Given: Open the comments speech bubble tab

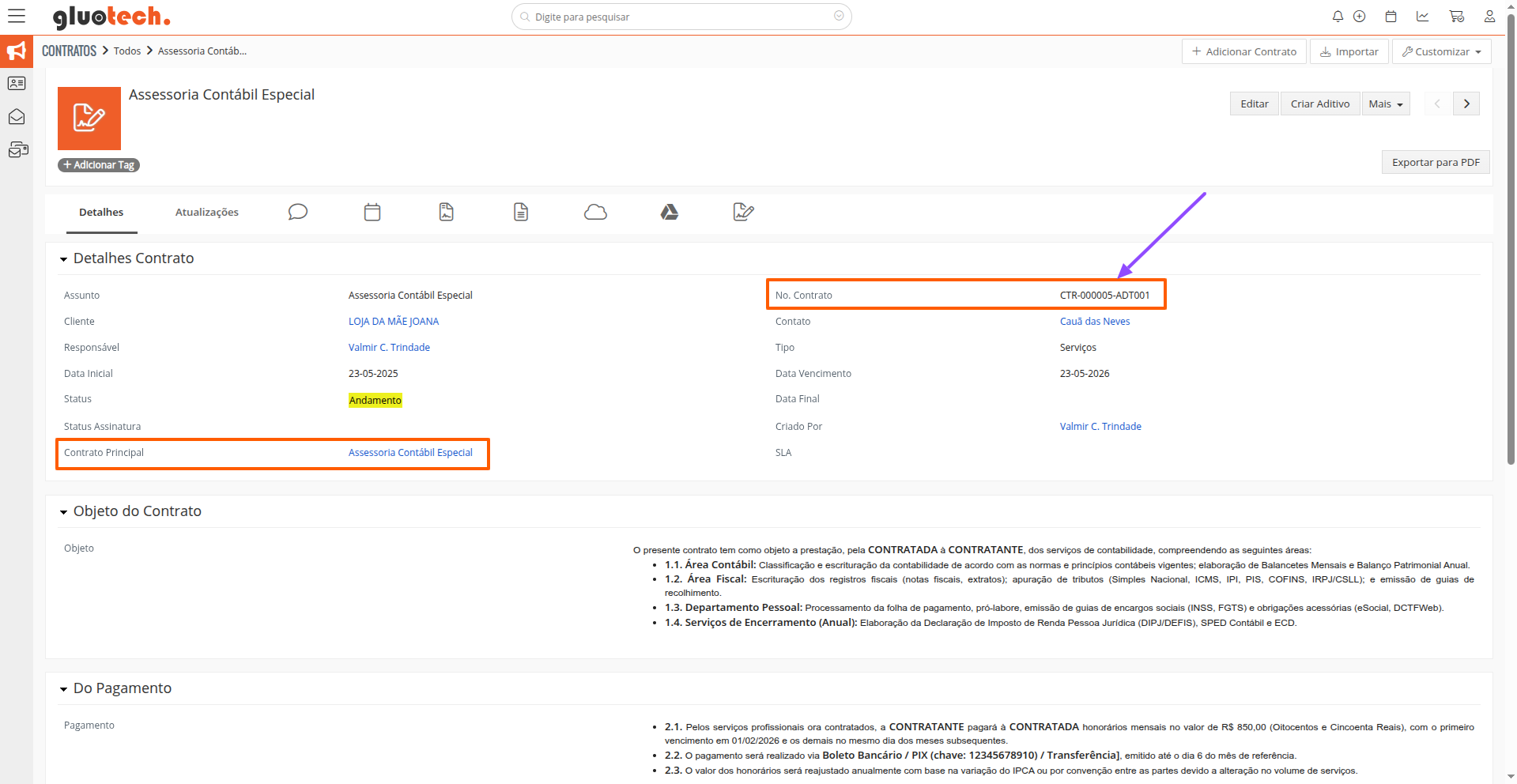Looking at the screenshot, I should tap(297, 212).
